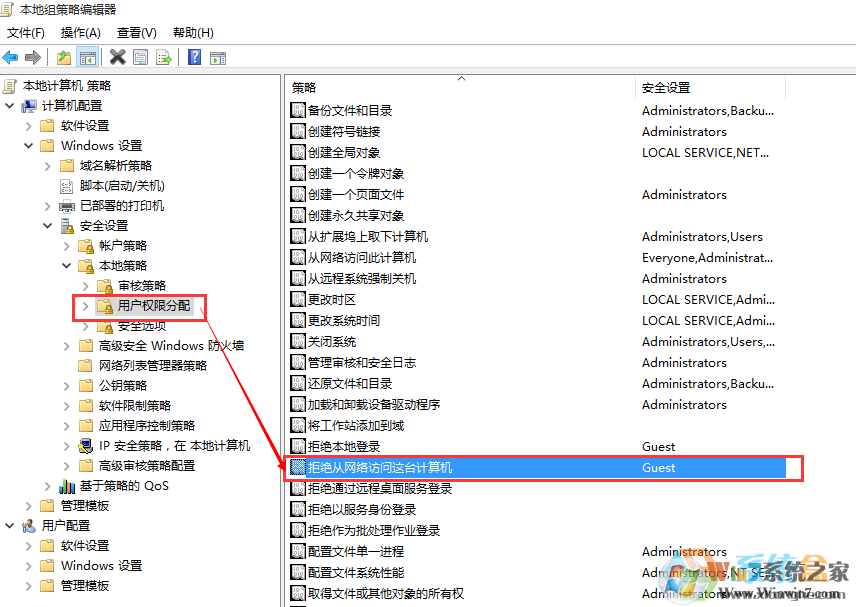Click the folder icon beside 公钥策略

pos(86,386)
